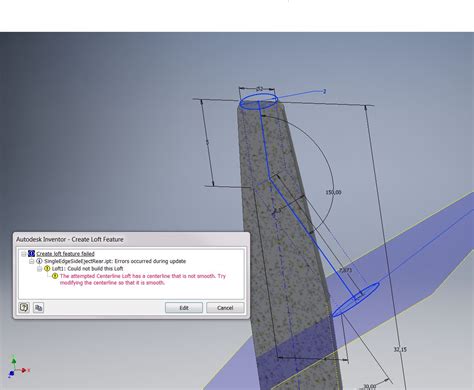Click the blue error icon beside Create loft feature failed

[x=31, y=254]
